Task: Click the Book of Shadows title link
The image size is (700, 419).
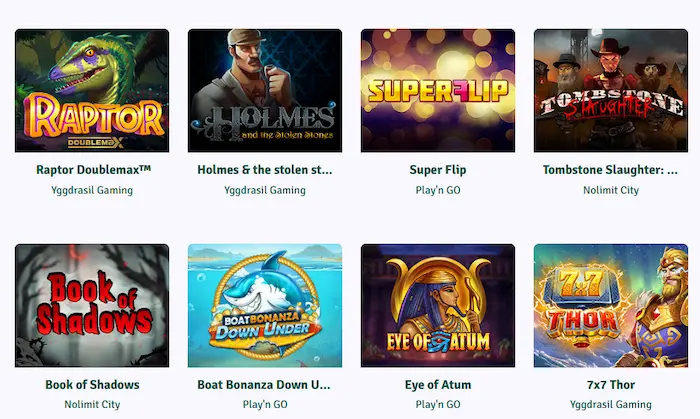Action: coord(92,385)
